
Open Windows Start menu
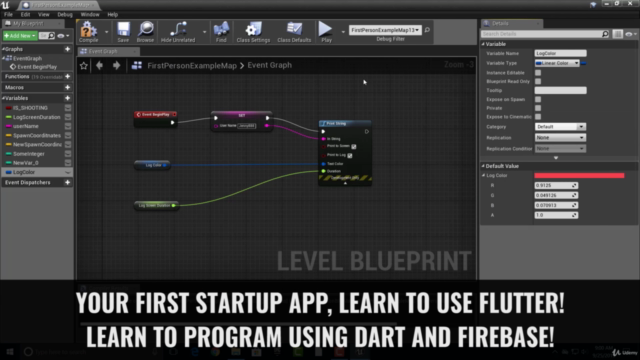coord(10,351)
